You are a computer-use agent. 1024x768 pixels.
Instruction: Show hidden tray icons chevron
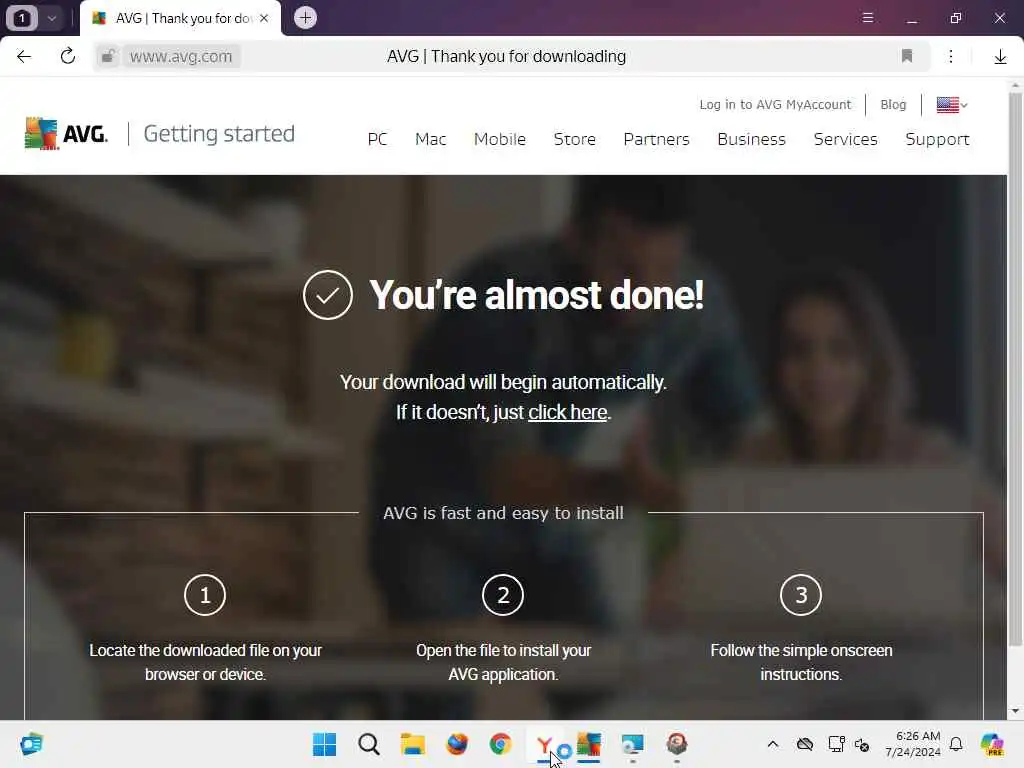[773, 744]
